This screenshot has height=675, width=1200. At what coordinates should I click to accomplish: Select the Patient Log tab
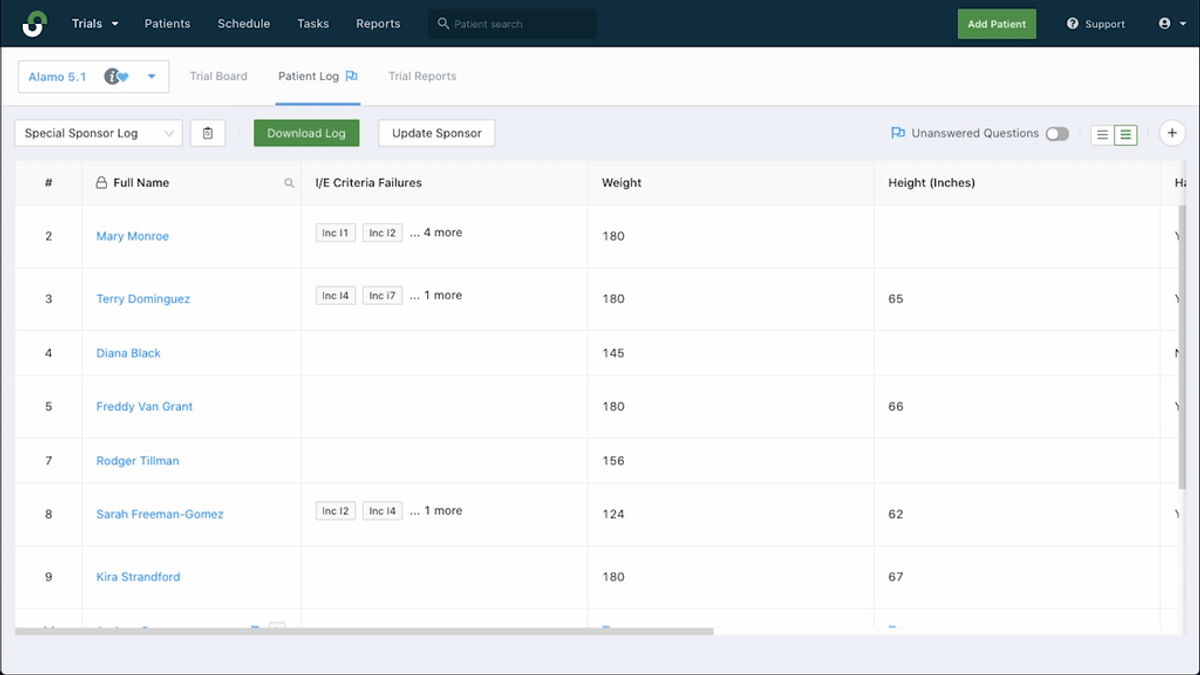(x=318, y=76)
